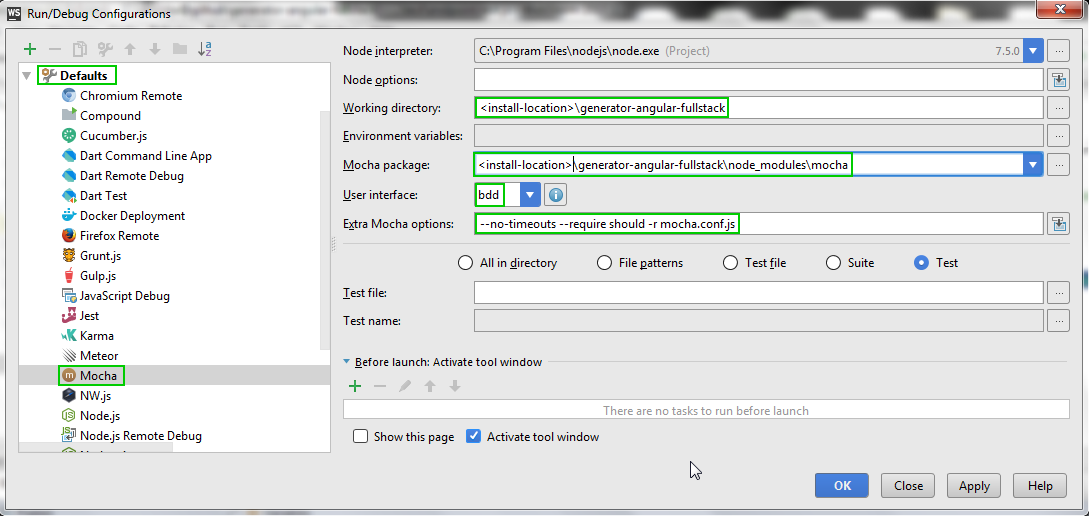Click the Test file input field

(x=758, y=293)
